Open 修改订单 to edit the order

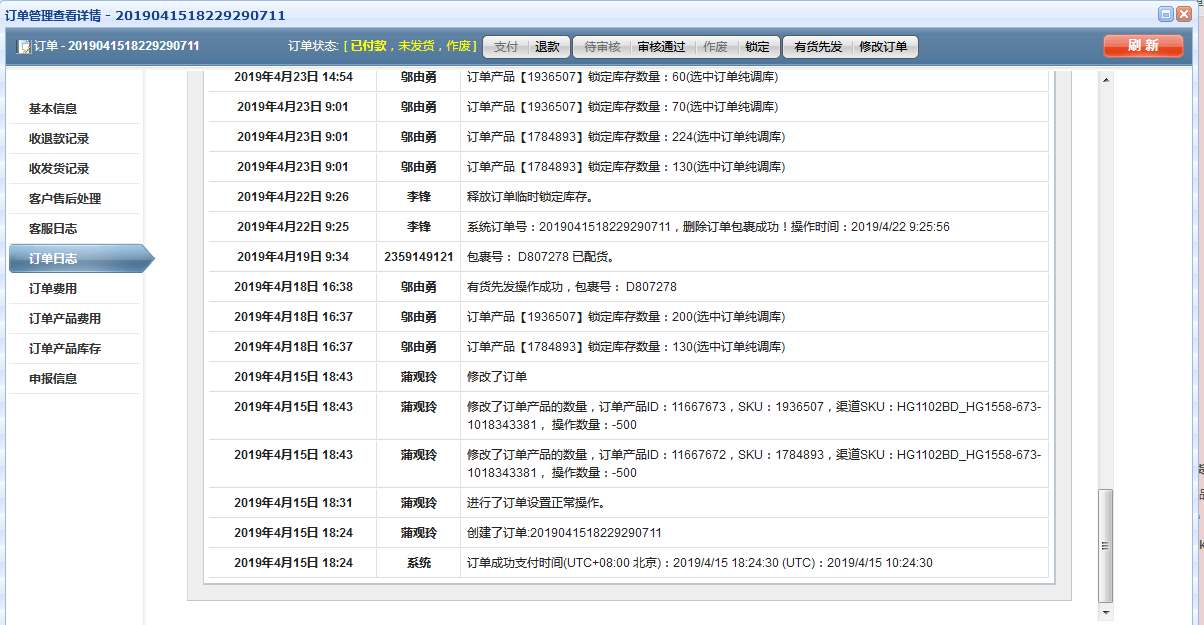point(883,47)
